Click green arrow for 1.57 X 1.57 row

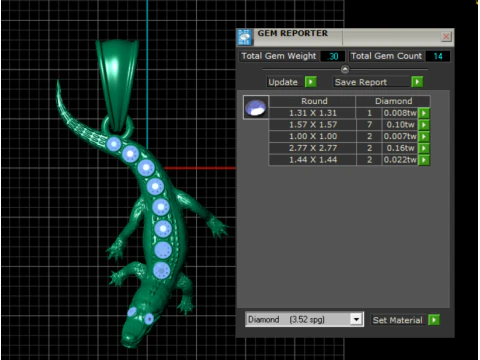tap(424, 125)
